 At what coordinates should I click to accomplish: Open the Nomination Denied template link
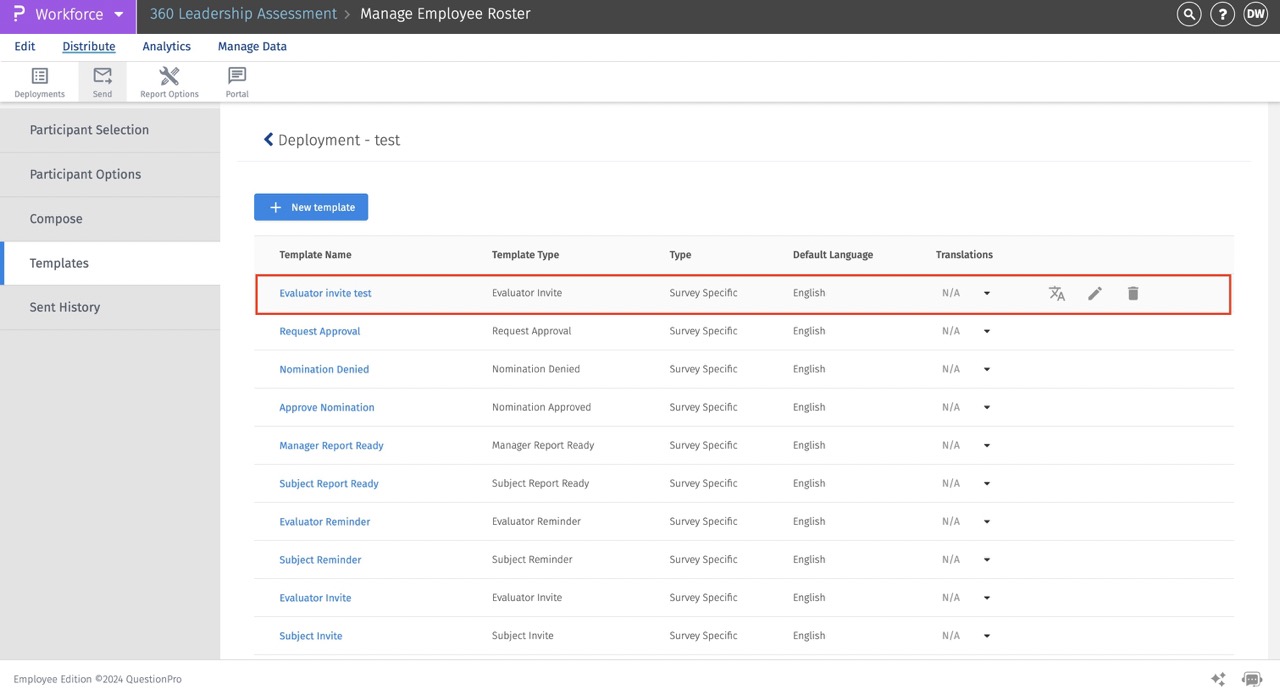coord(324,369)
